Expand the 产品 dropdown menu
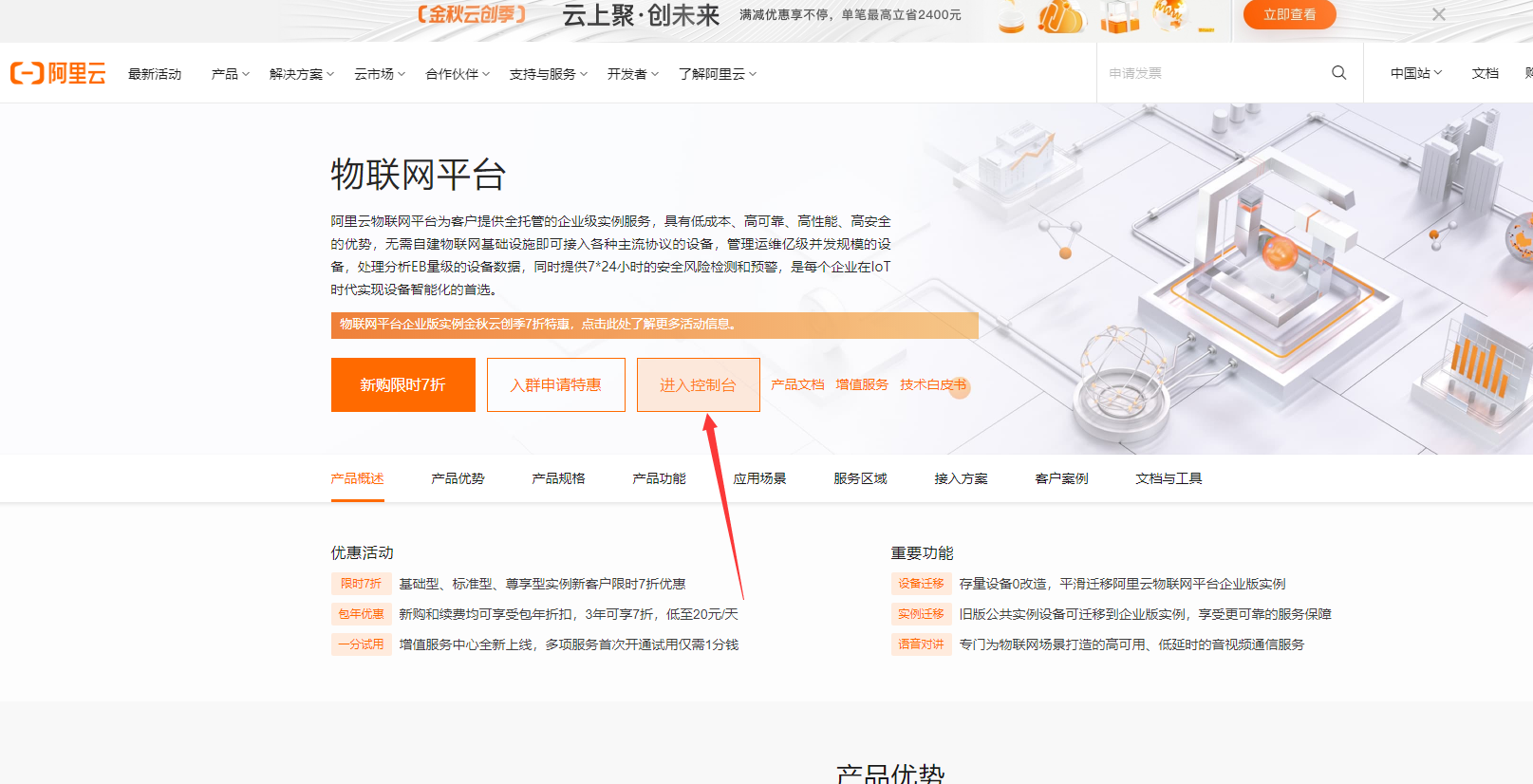Viewport: 1533px width, 784px height. [231, 74]
